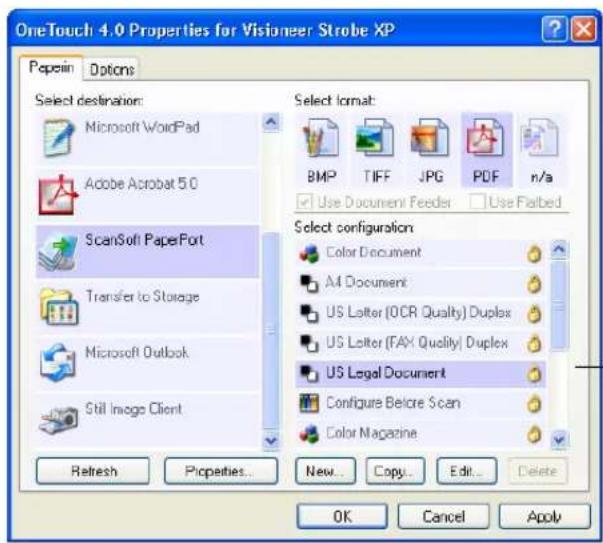Click configuration list scroll up arrow
This screenshot has height=543, width=603.
pos(559,250)
